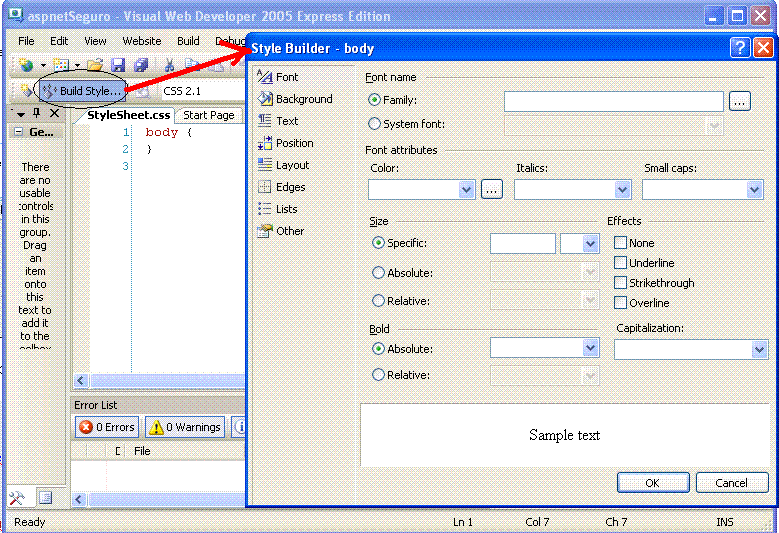The height and width of the screenshot is (533, 779).
Task: Check the None effects checkbox
Action: (x=620, y=243)
